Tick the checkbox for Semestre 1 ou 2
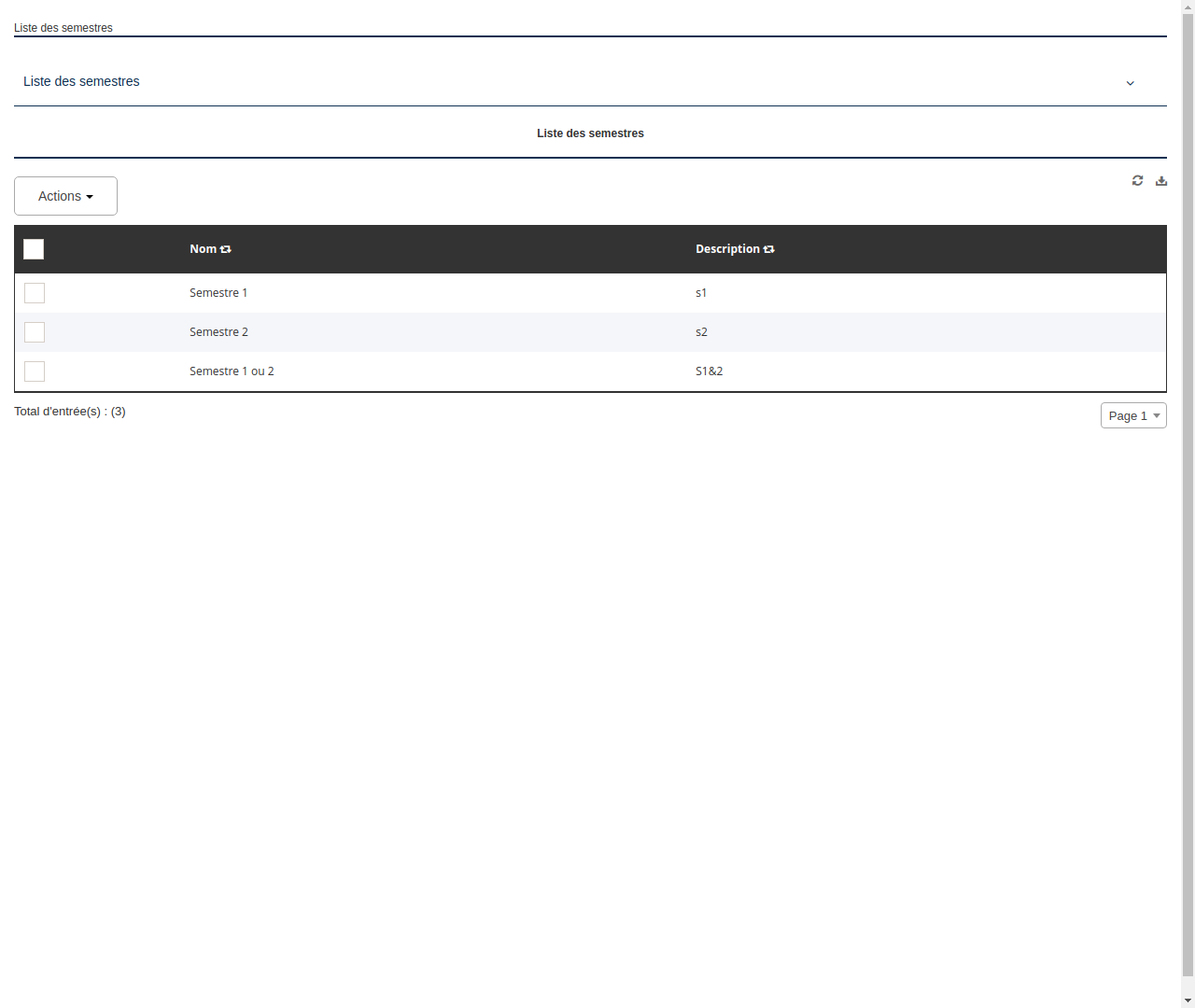1195x1008 pixels. (35, 371)
